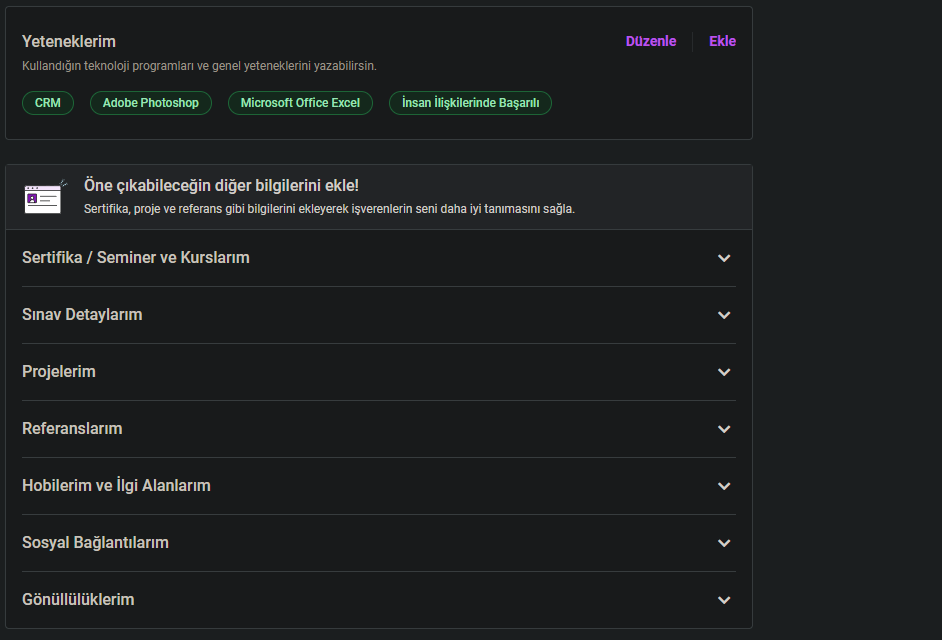Open the Sınav Detaylarım section title
Viewport: 942px width, 640px height.
pyautogui.click(x=82, y=315)
